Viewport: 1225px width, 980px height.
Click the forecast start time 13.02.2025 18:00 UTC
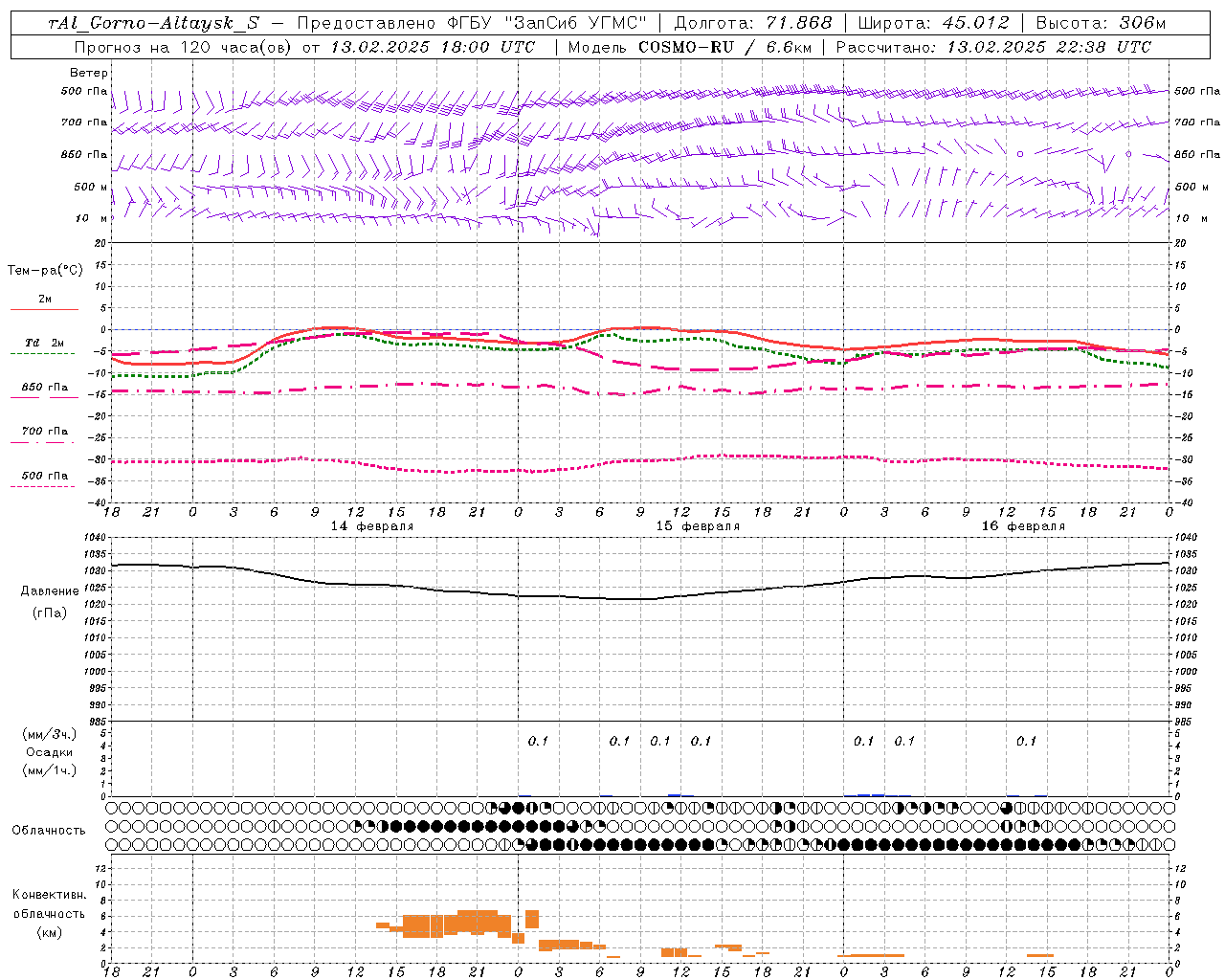pos(433,47)
